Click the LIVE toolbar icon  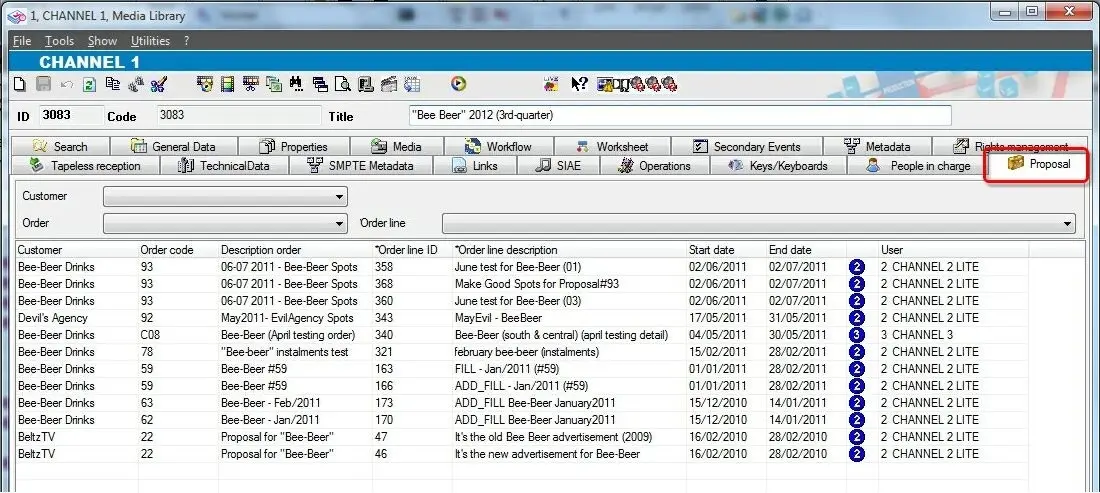[x=553, y=84]
